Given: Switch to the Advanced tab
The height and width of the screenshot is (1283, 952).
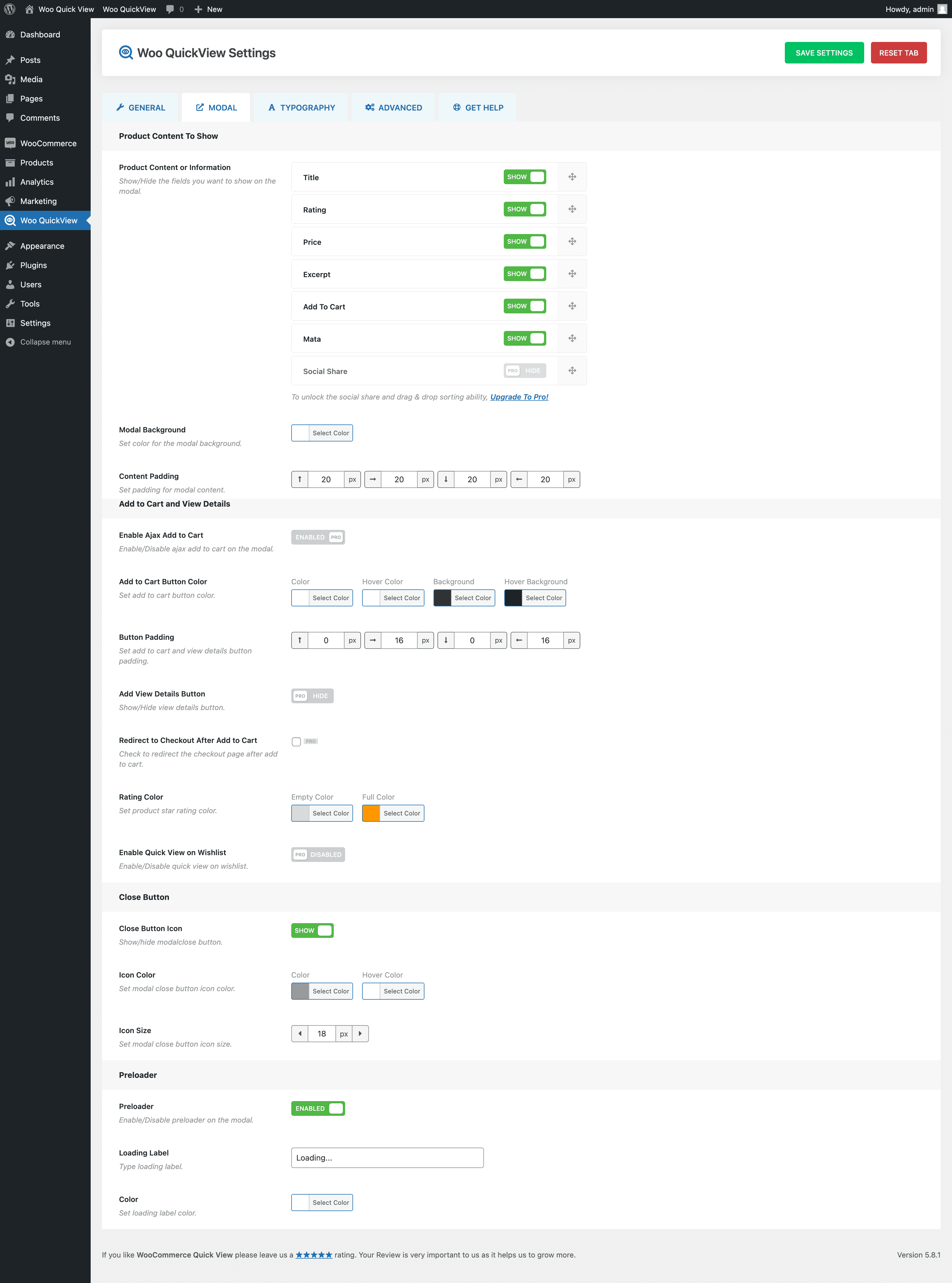Looking at the screenshot, I should 394,108.
